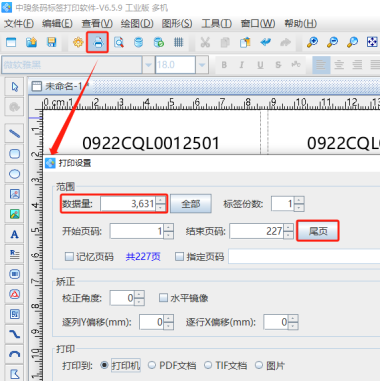Click the 全部 button
The width and height of the screenshot is (380, 382).
coord(191,203)
